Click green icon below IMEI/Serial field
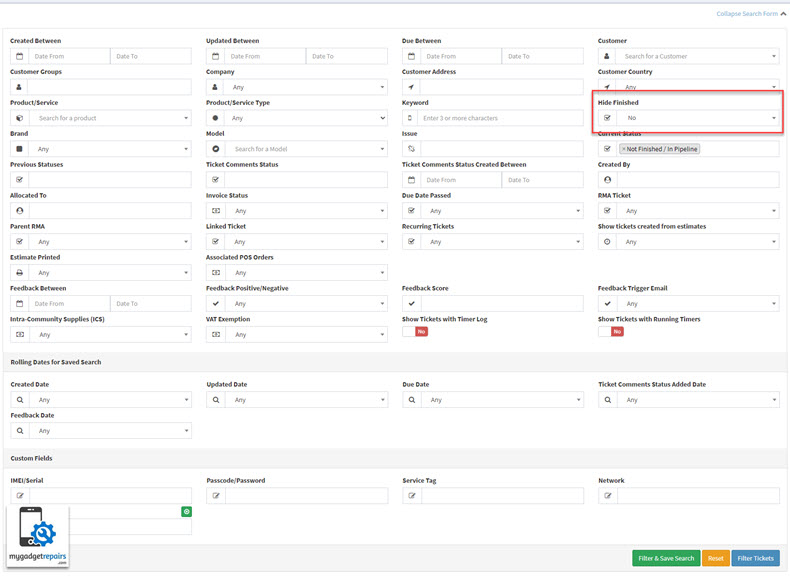The image size is (790, 576). (186, 511)
